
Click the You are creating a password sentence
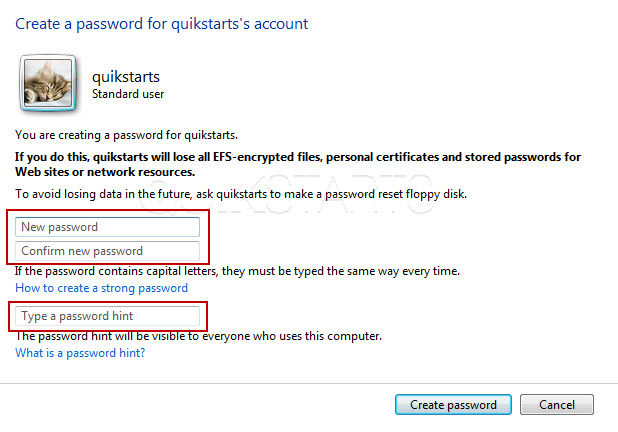pyautogui.click(x=127, y=135)
